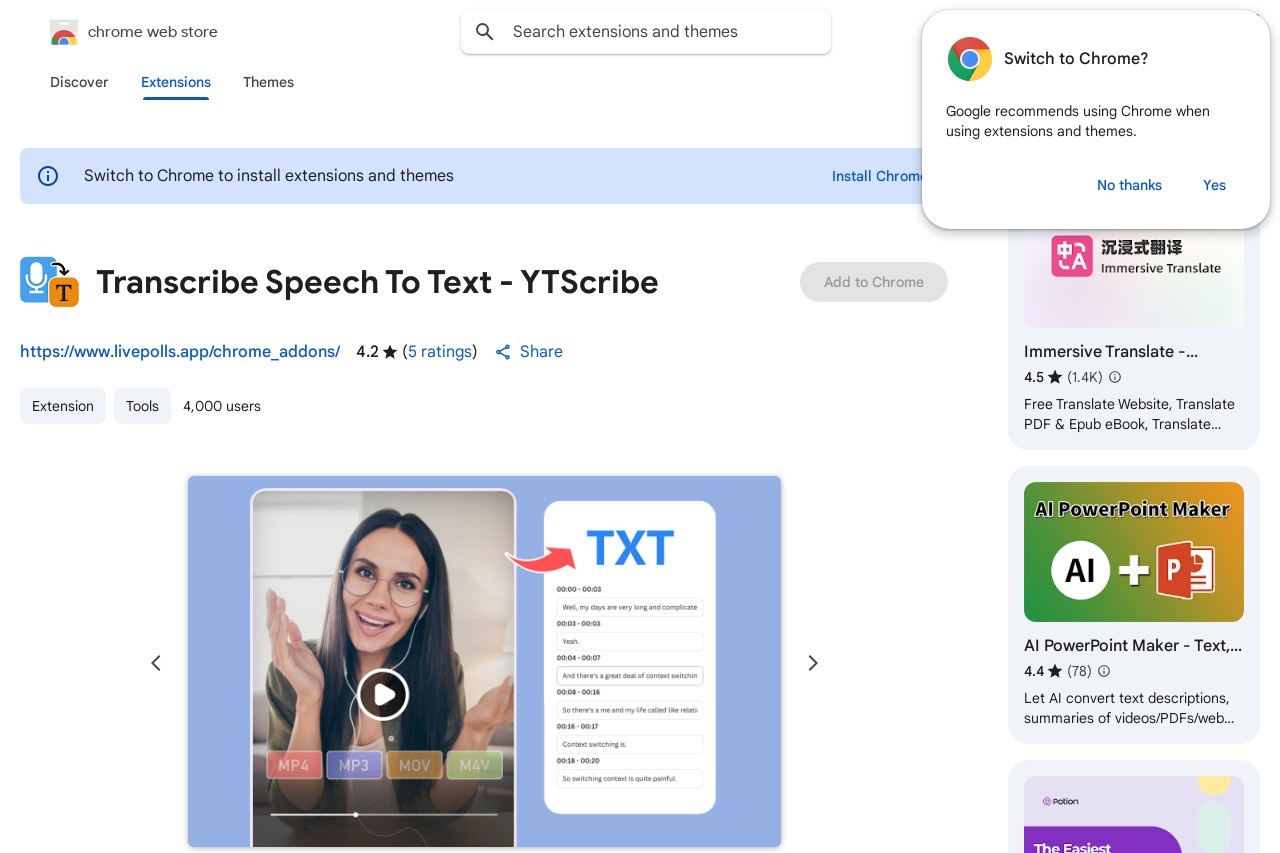1280x853 pixels.
Task: Click the Potion extension thumbnail
Action: (x=1134, y=814)
